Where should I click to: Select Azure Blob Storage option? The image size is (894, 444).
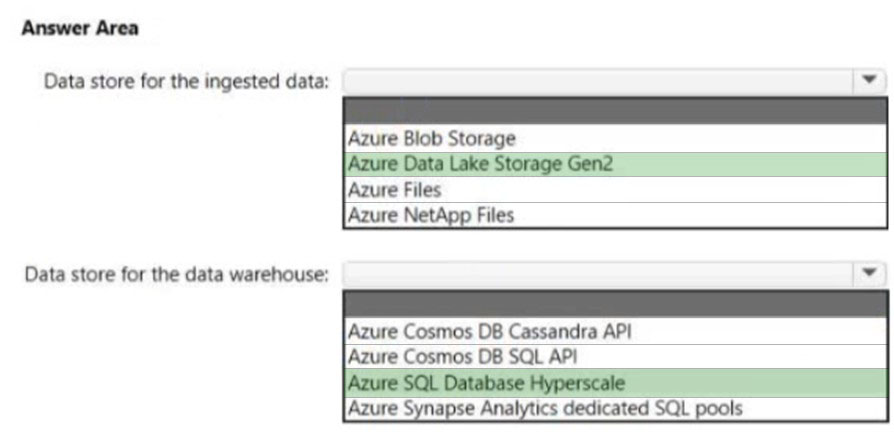(615, 139)
